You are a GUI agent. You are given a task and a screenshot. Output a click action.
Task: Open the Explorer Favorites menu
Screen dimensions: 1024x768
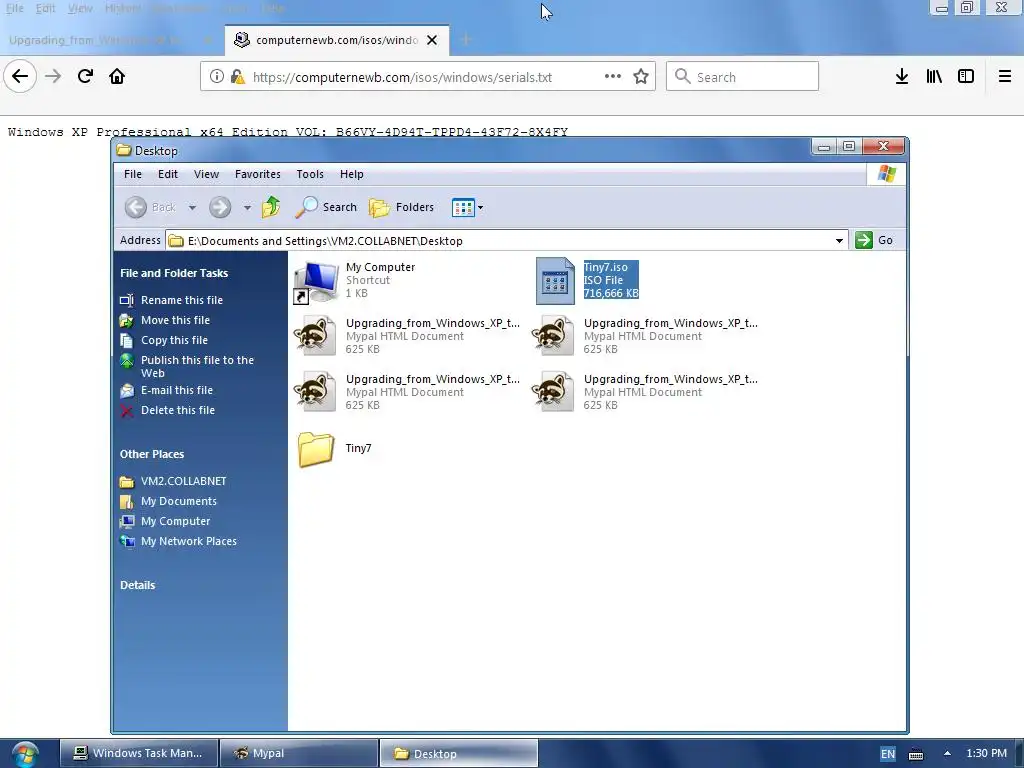[x=257, y=174]
